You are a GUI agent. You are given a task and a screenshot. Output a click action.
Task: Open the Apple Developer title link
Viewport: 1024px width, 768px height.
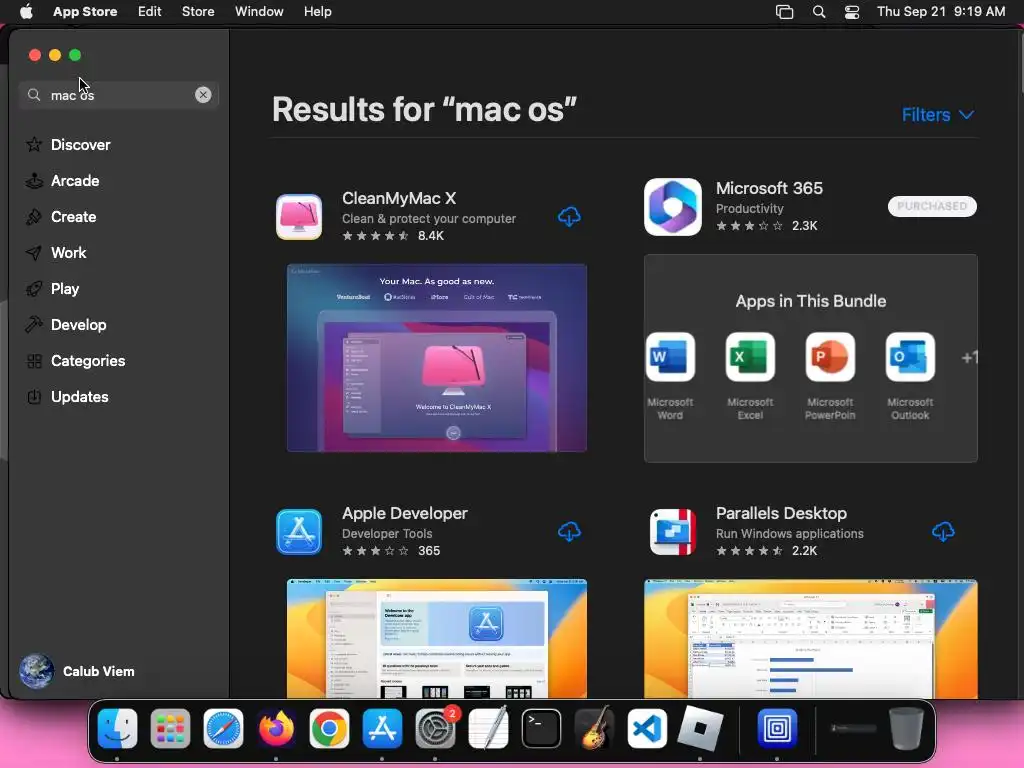point(405,513)
